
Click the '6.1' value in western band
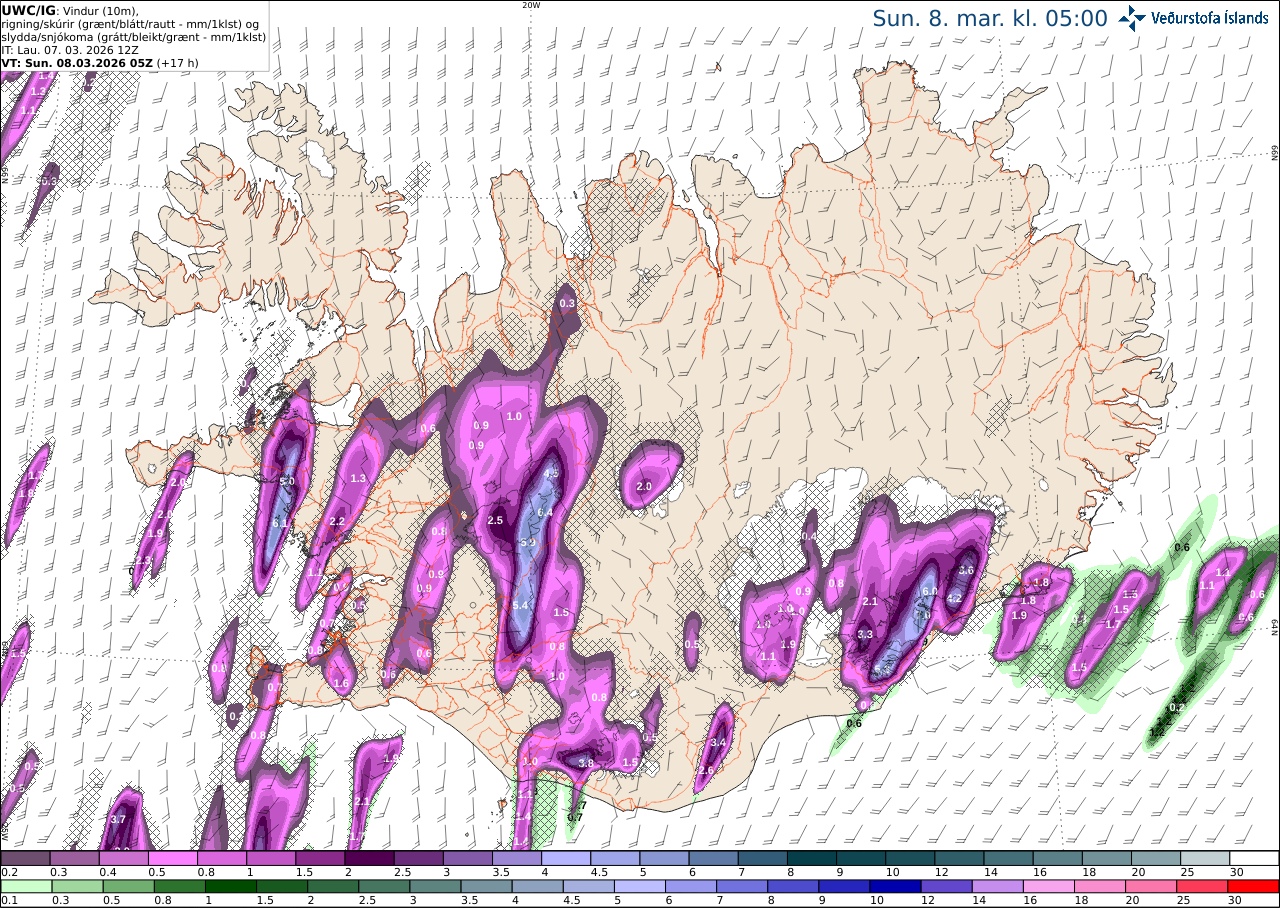(x=280, y=523)
